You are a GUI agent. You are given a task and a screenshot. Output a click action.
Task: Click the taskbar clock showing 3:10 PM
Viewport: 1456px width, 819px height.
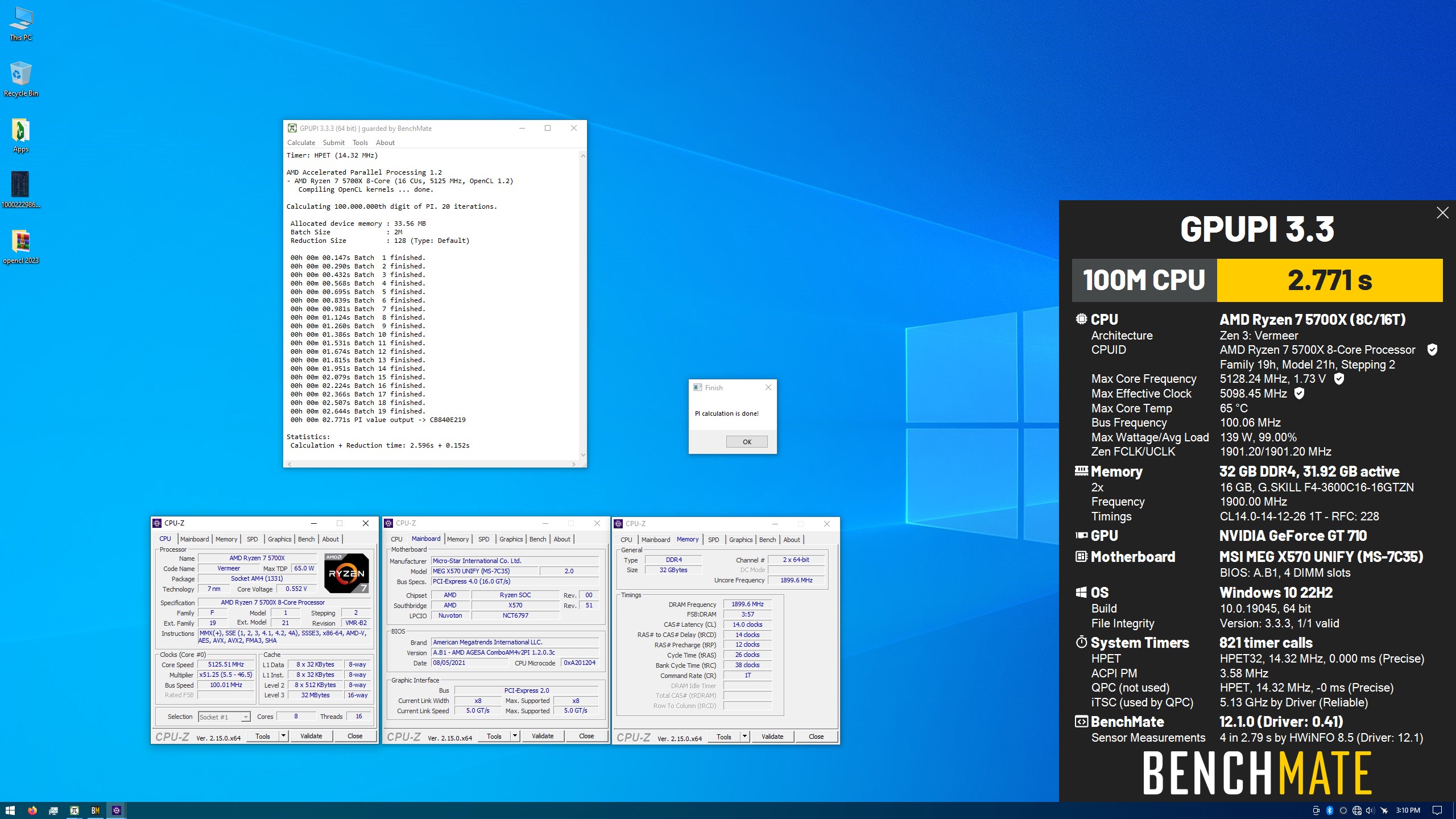pos(1408,810)
